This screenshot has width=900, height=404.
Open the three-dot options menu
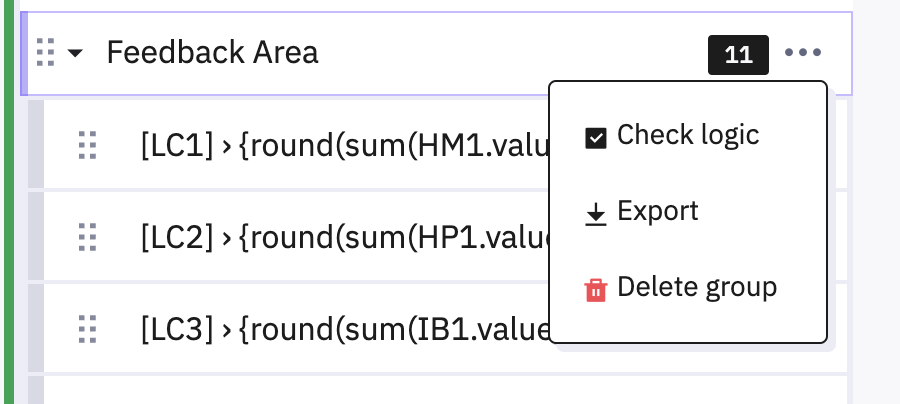point(803,53)
